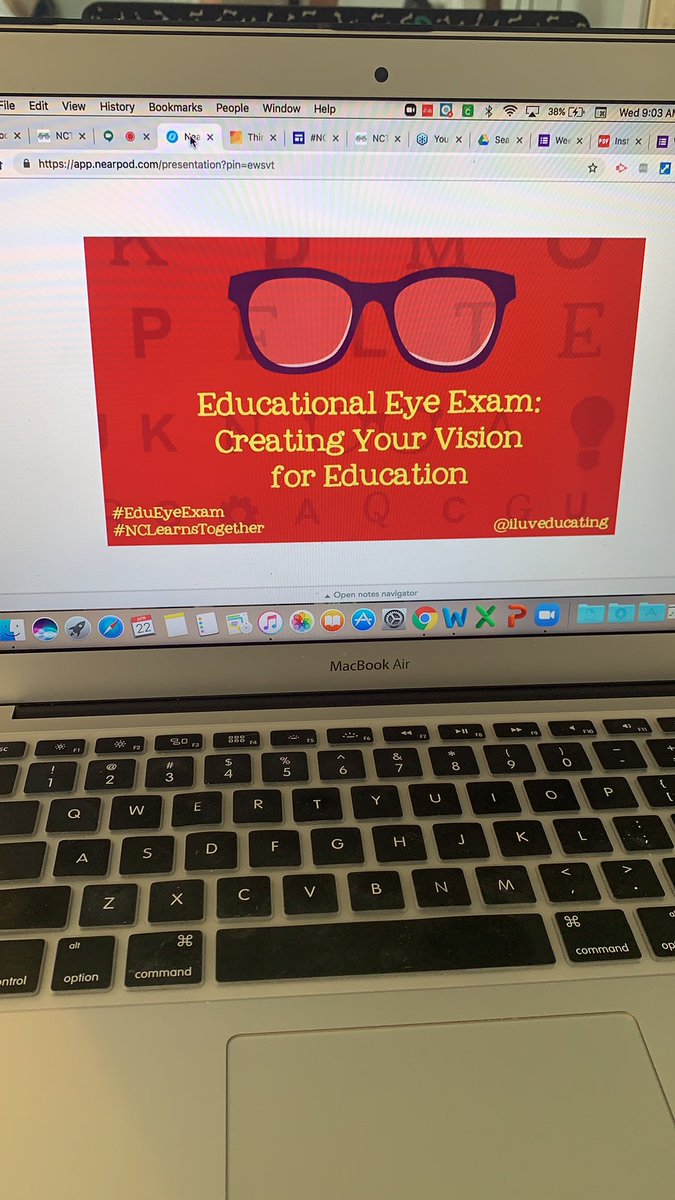Click the nearpod.com address bar

coord(300,165)
